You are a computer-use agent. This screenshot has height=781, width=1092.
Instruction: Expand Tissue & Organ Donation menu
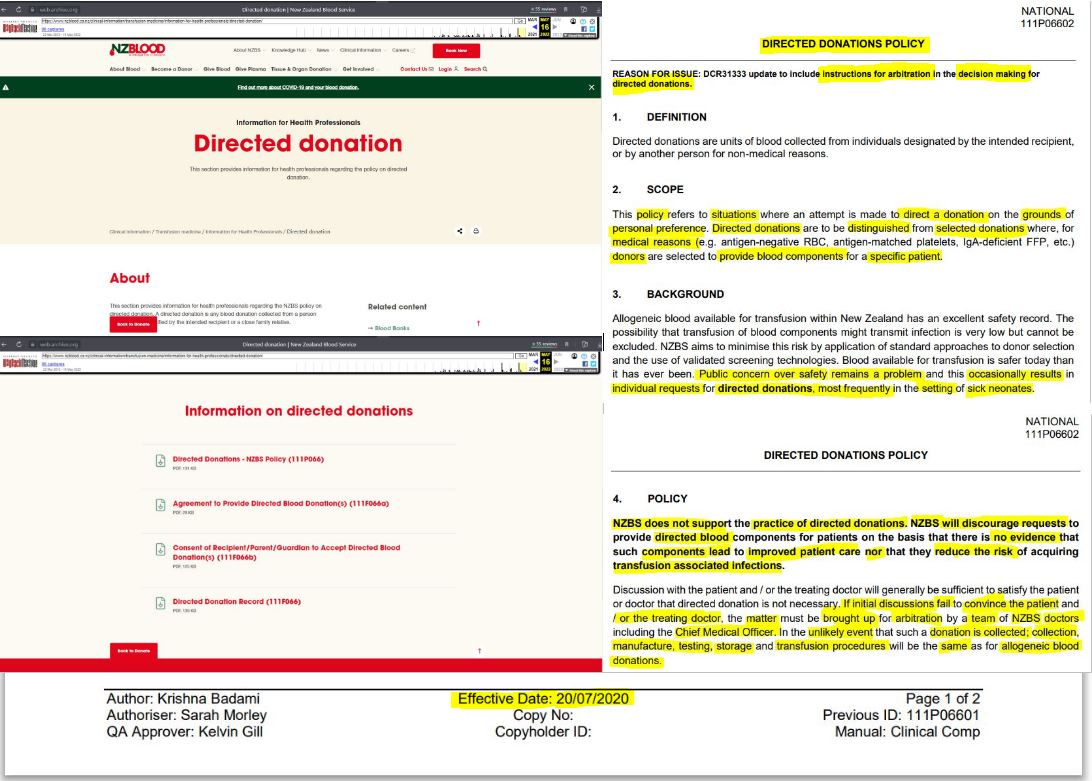coord(303,69)
